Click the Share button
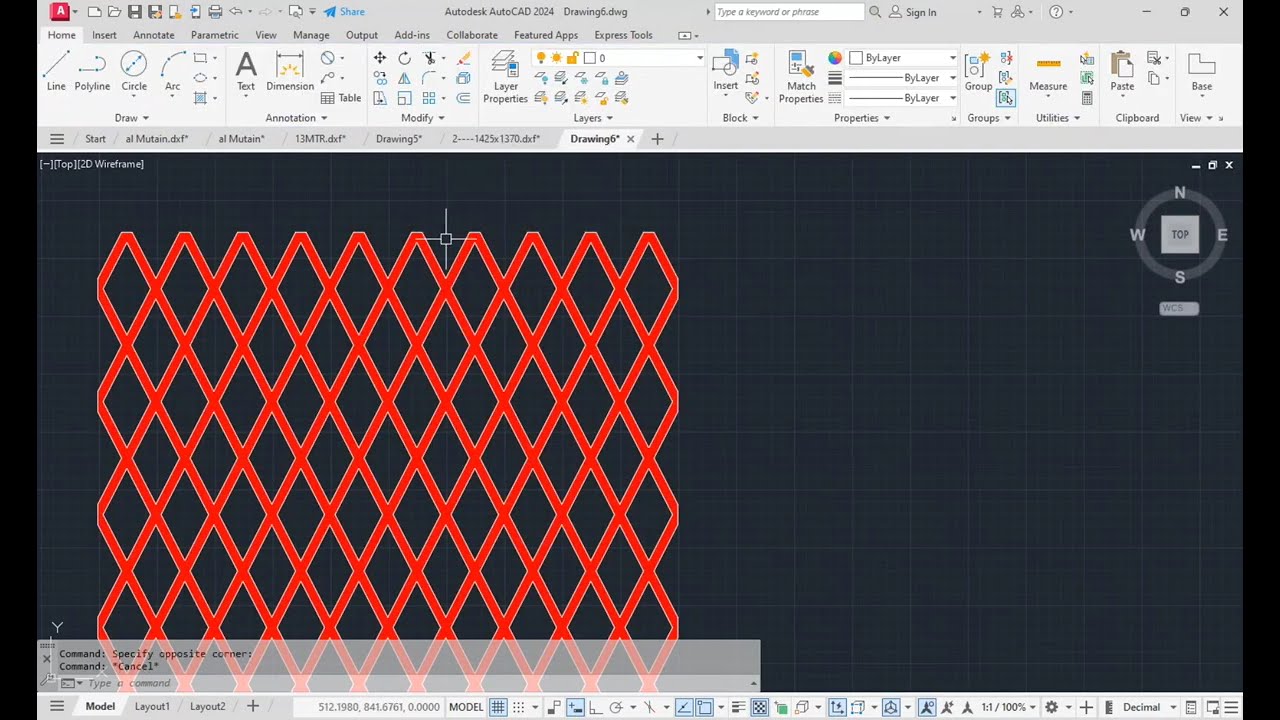1280x720 pixels. (344, 12)
